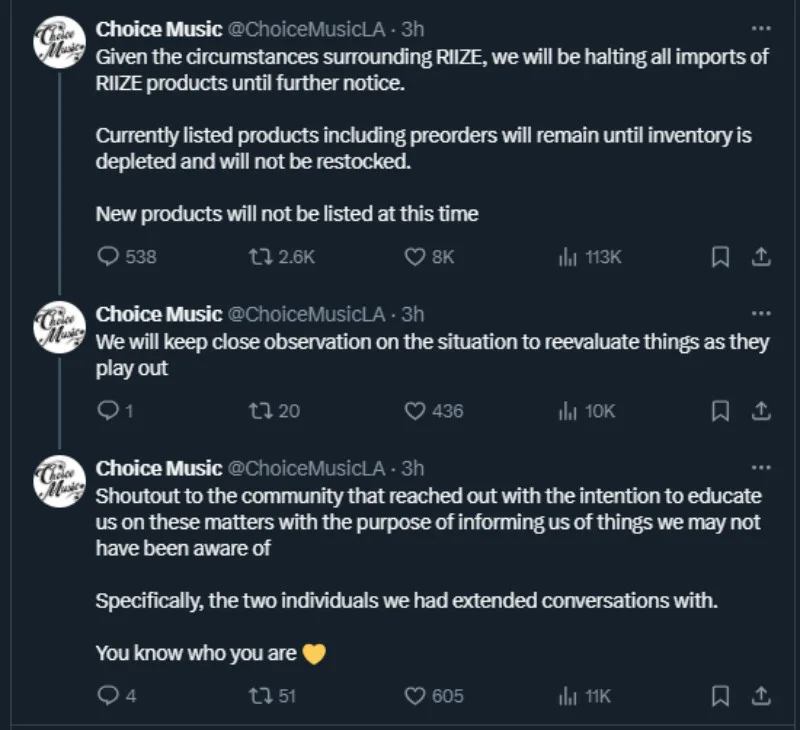Click Choice Music avatar on second tweet
The height and width of the screenshot is (730, 800).
pyautogui.click(x=60, y=327)
